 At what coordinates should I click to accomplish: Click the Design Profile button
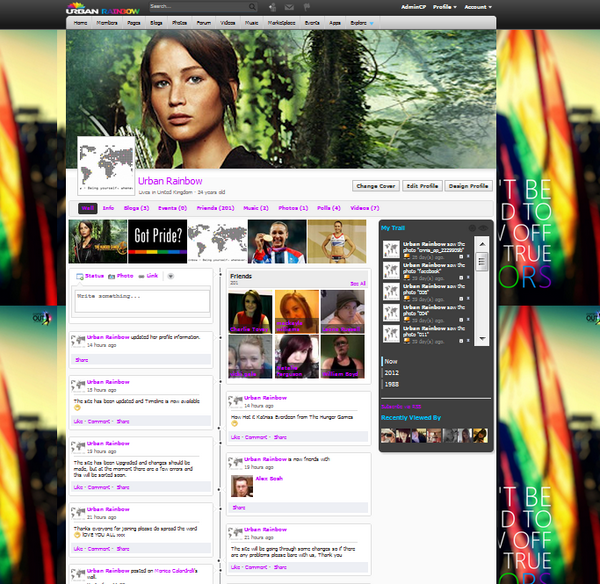[468, 186]
